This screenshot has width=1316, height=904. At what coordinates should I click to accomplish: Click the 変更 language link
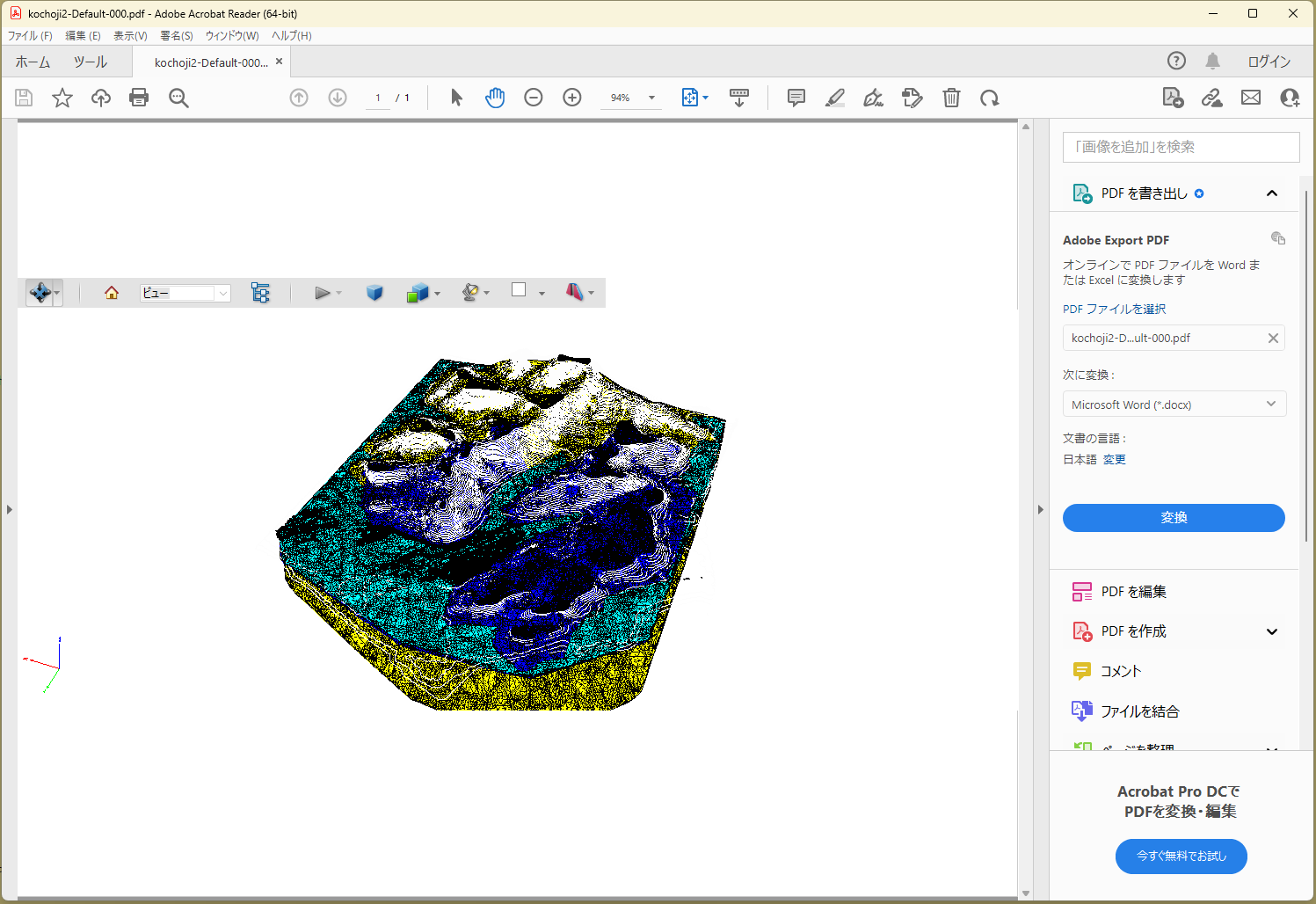click(x=1115, y=460)
